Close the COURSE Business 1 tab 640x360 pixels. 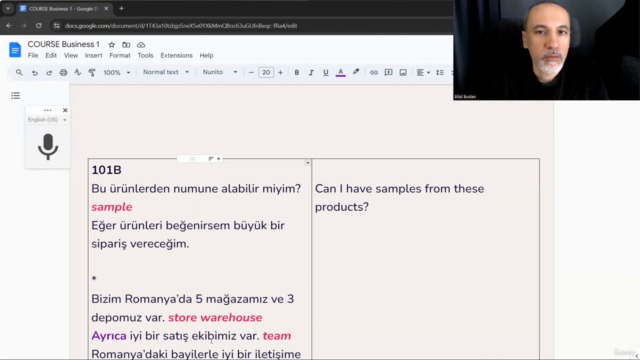click(x=106, y=8)
